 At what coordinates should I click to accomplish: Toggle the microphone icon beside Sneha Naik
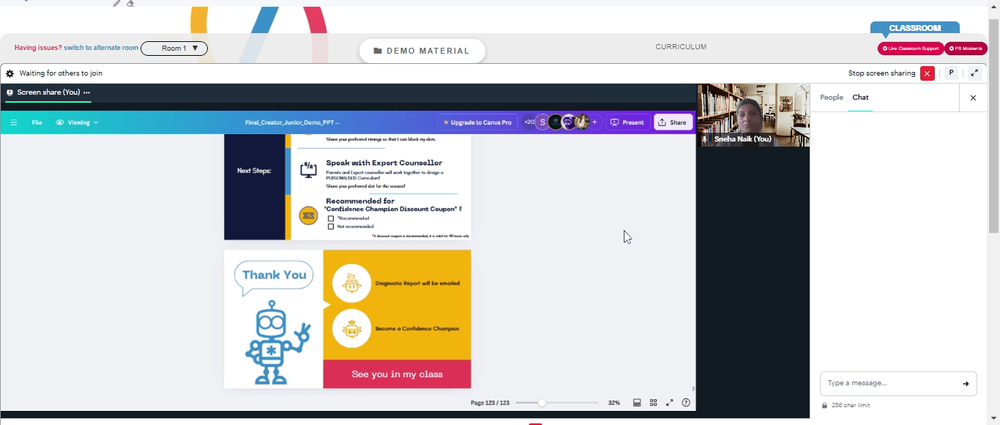click(x=705, y=138)
